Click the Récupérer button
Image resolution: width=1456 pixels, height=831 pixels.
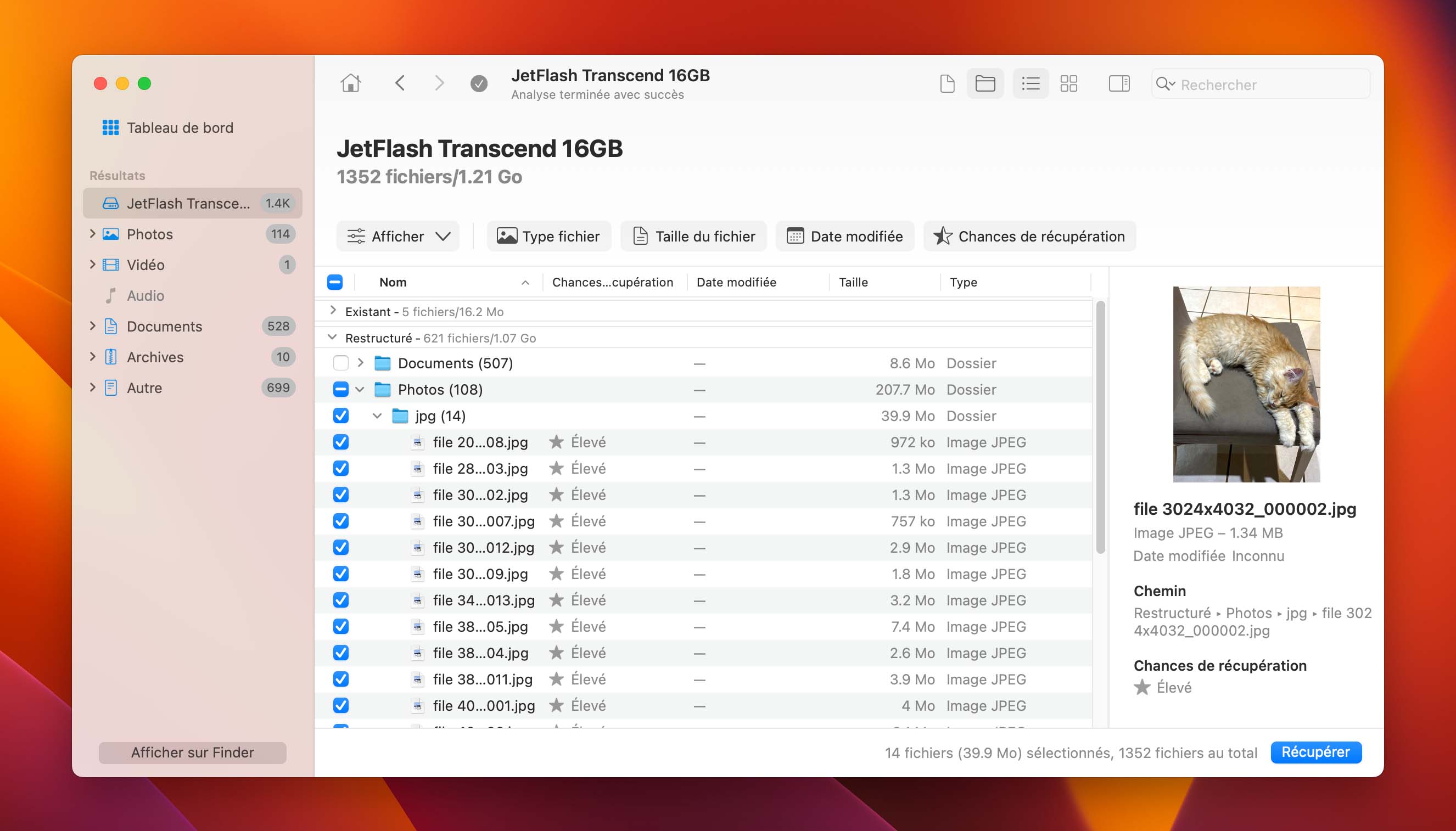1315,753
